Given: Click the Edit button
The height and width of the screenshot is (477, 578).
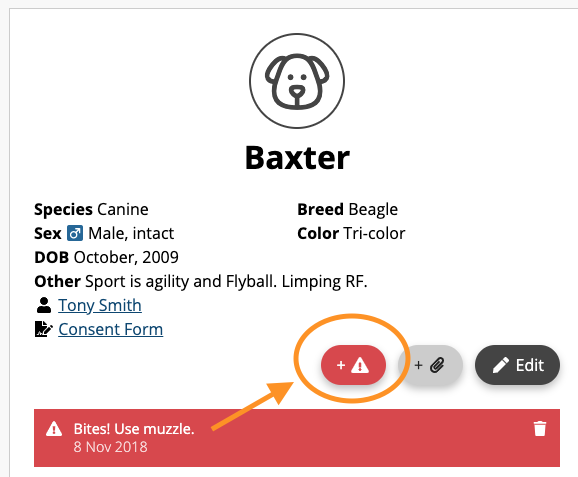Looking at the screenshot, I should point(517,365).
